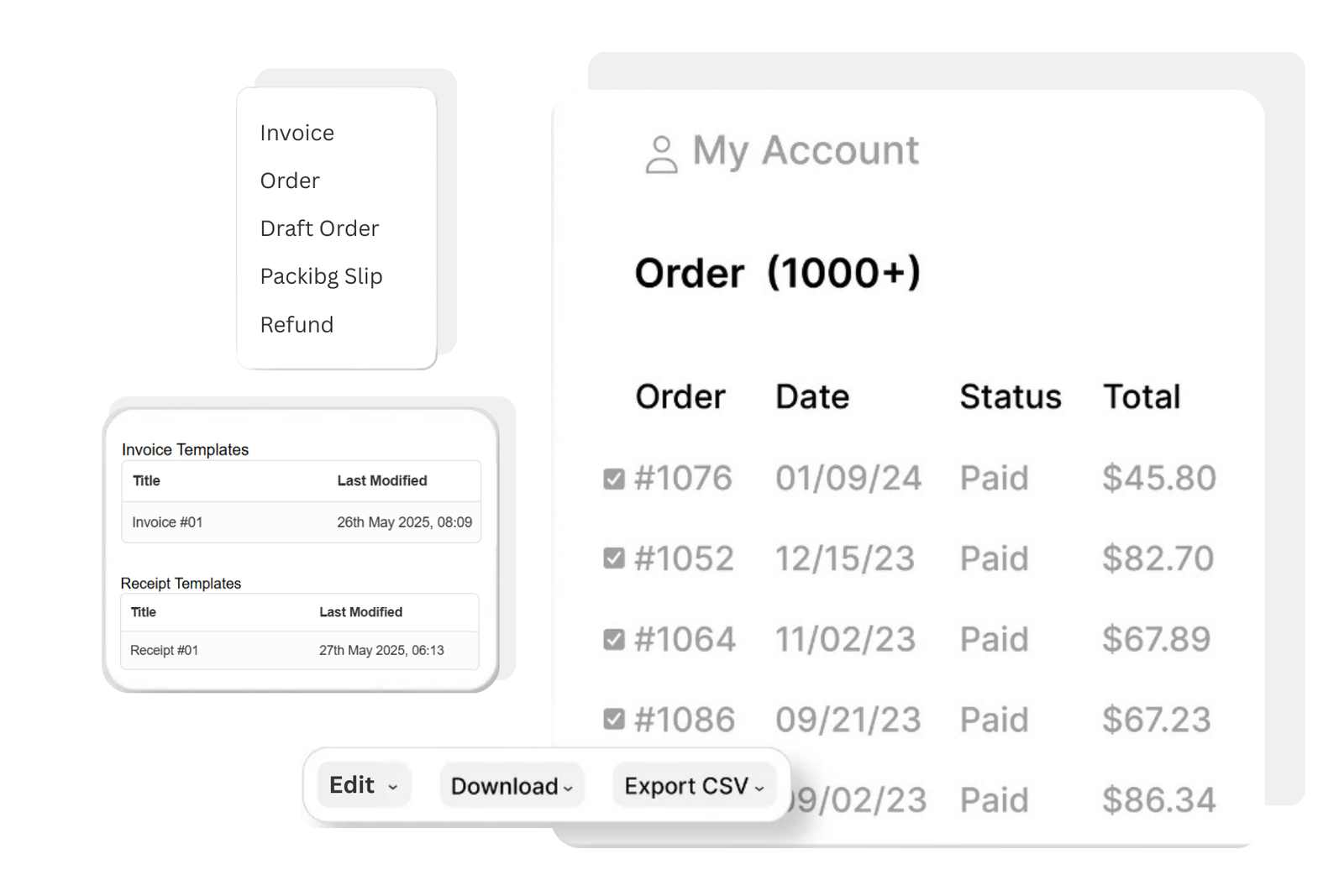
Task: Open the Receipt #01 template row
Action: (x=299, y=651)
